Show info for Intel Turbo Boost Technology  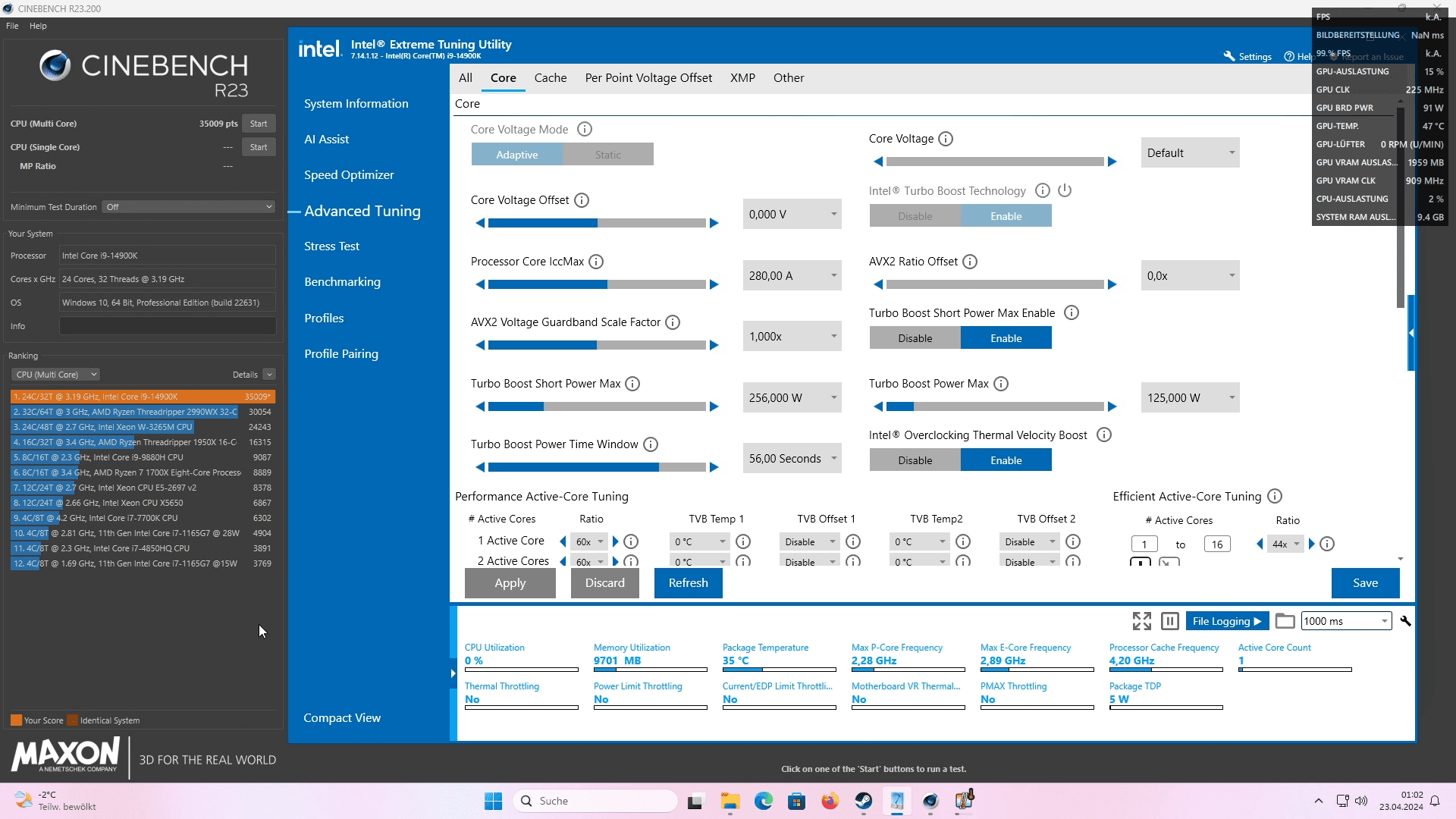tap(1043, 190)
